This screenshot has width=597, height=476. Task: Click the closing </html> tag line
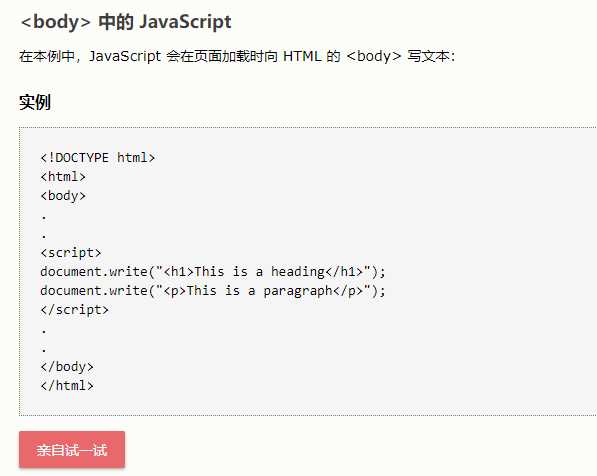point(67,385)
